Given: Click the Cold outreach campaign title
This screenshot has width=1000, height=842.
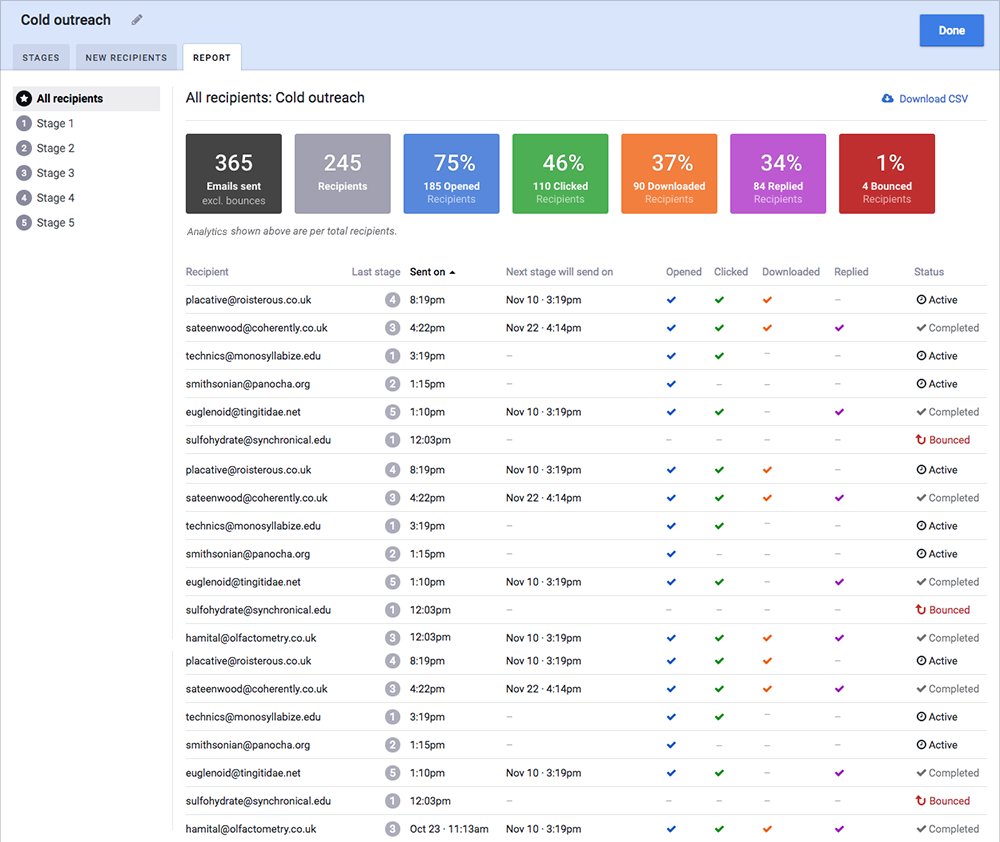Looking at the screenshot, I should point(66,20).
